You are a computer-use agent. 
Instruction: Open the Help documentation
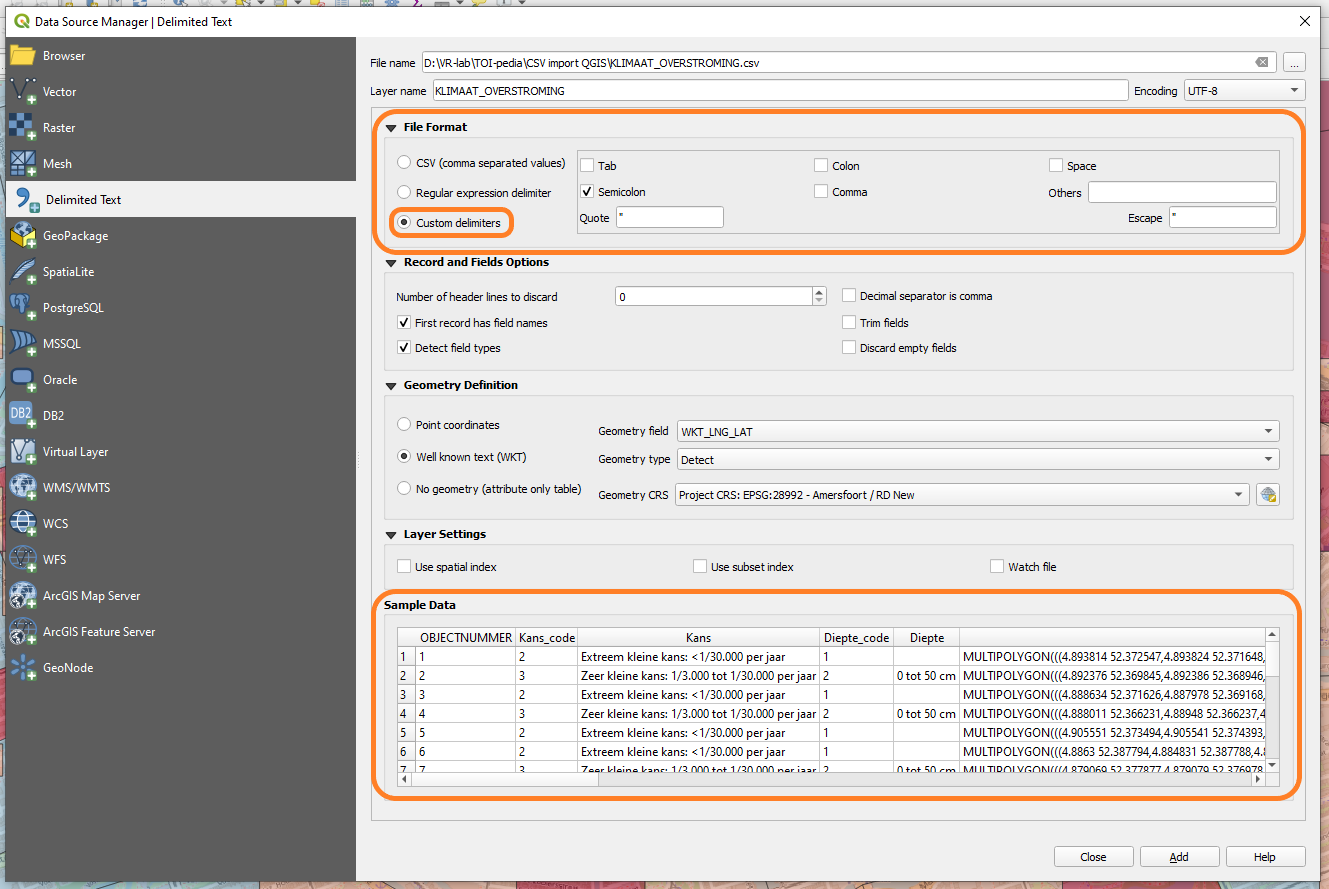tap(1265, 856)
